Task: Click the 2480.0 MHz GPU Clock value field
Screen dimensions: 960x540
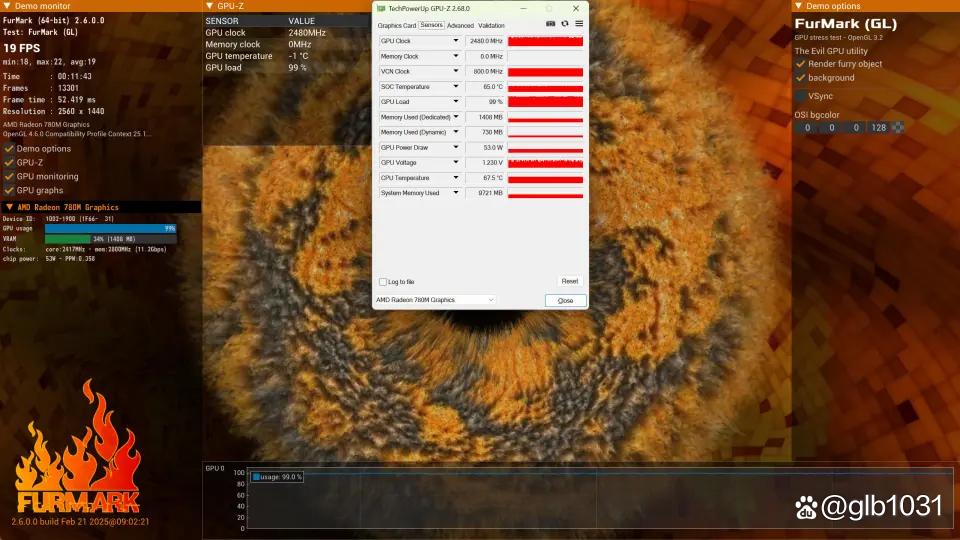Action: click(485, 41)
